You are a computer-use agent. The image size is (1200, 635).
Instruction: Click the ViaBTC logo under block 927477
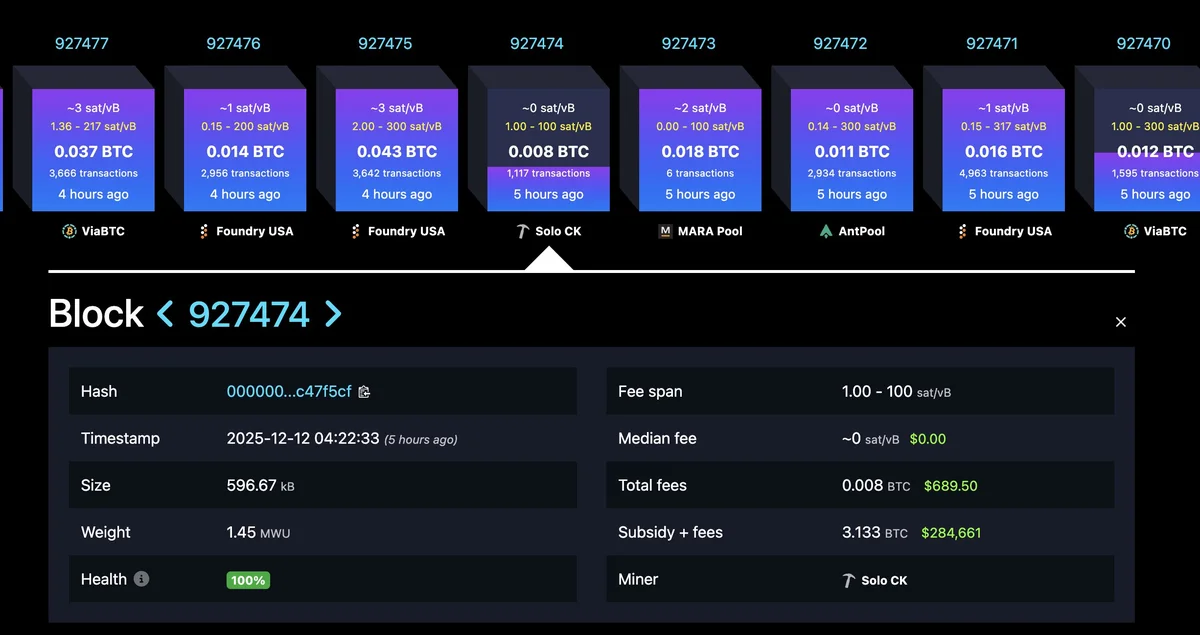[x=69, y=231]
